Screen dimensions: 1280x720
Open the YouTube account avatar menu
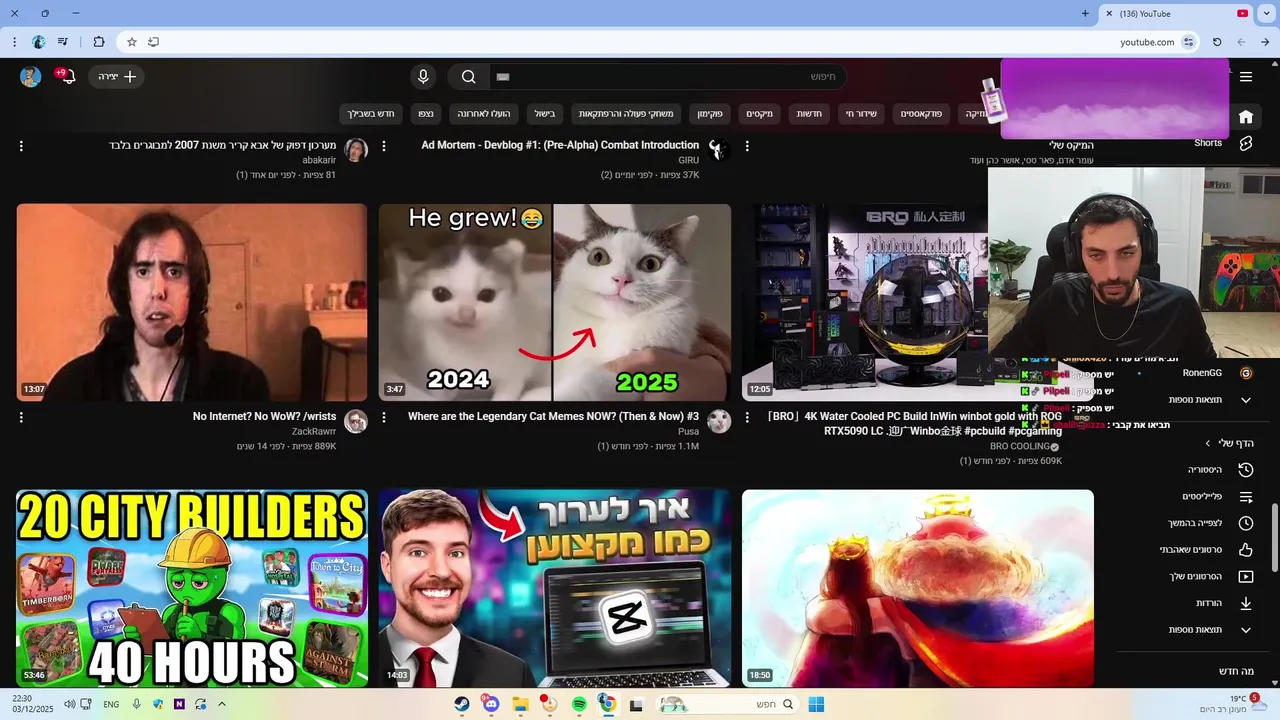pos(31,77)
